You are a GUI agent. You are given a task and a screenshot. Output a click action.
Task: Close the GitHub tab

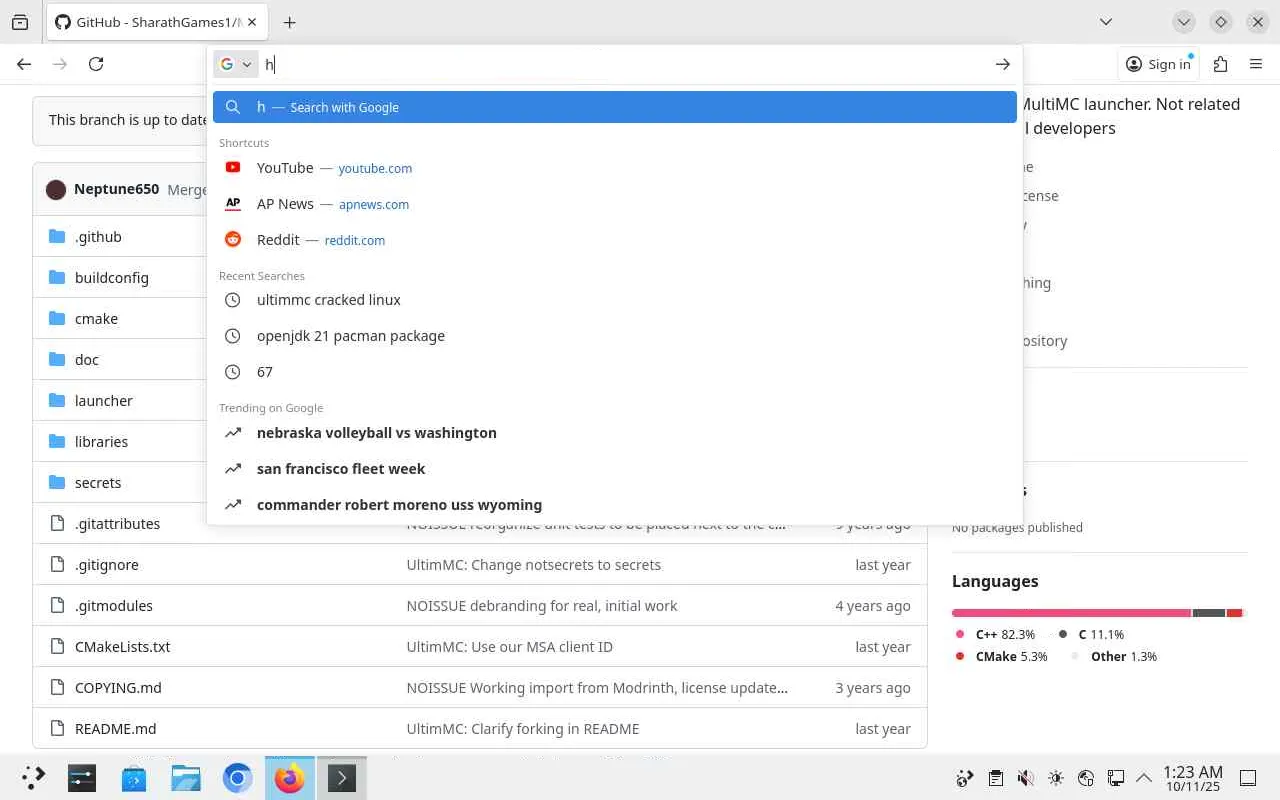pos(252,22)
